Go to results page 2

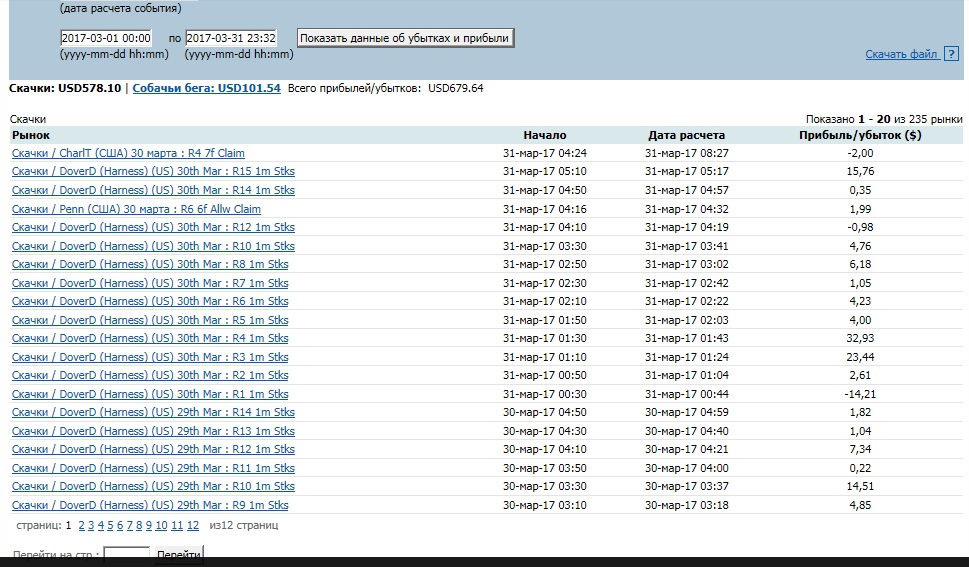coord(81,525)
